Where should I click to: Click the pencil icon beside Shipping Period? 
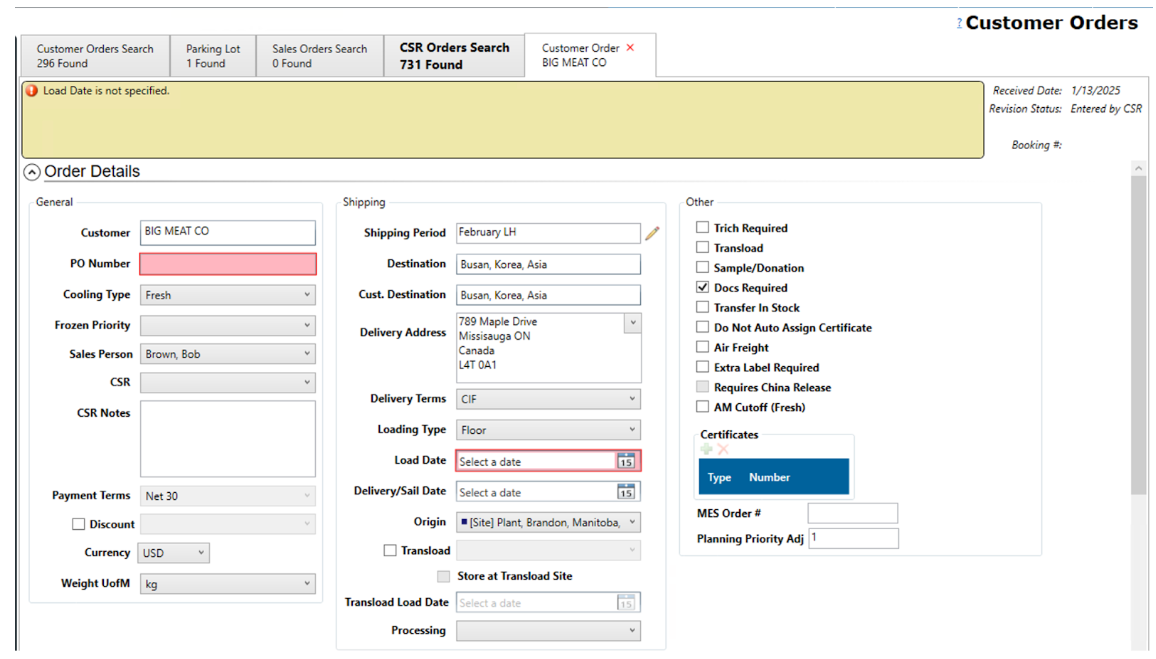pyautogui.click(x=652, y=233)
